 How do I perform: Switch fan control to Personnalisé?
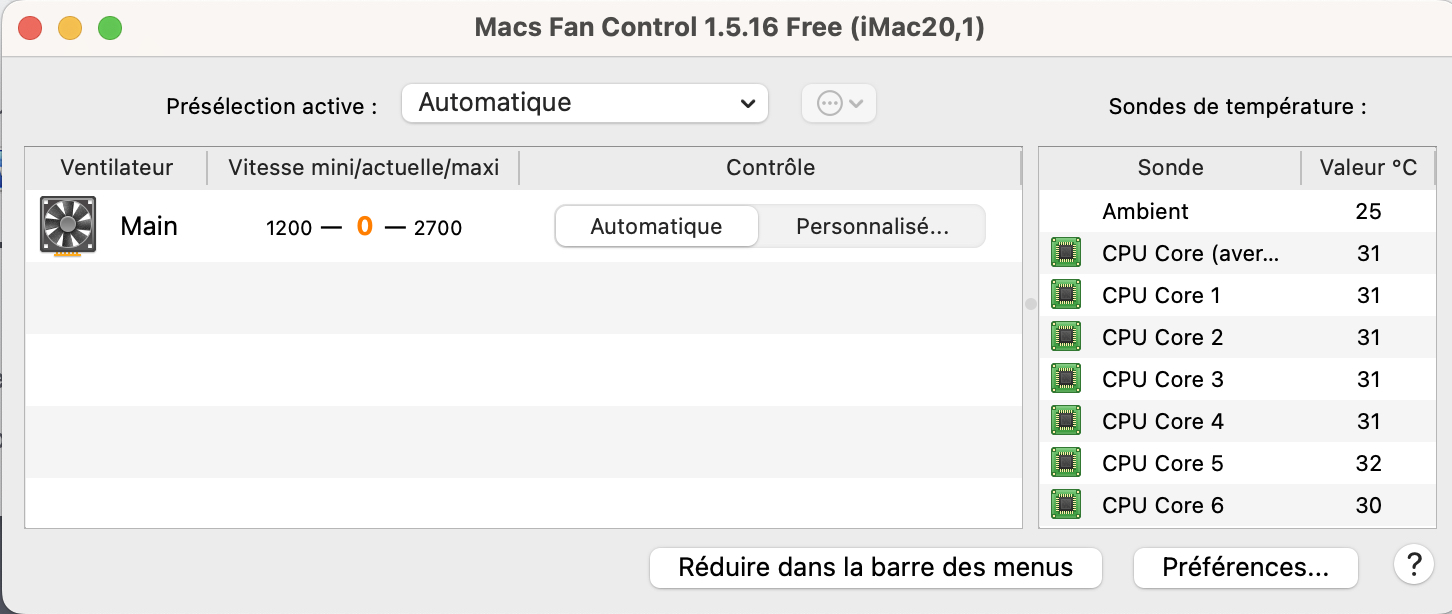click(x=872, y=226)
